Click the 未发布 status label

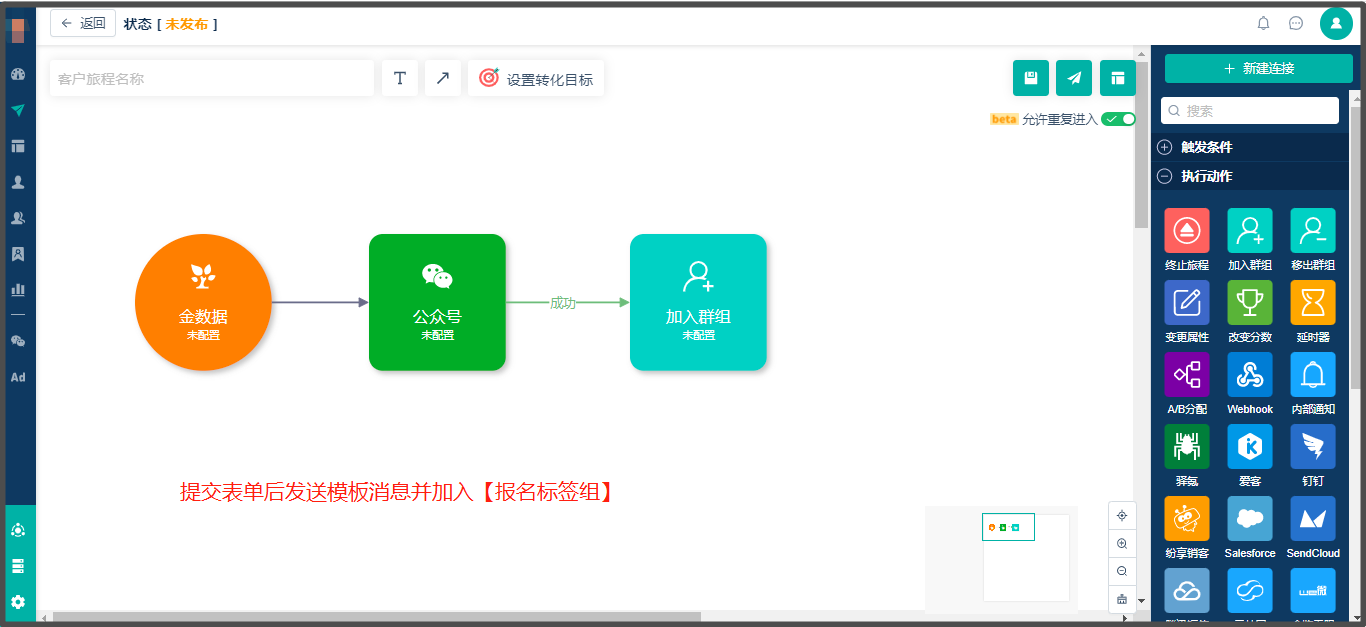[187, 24]
